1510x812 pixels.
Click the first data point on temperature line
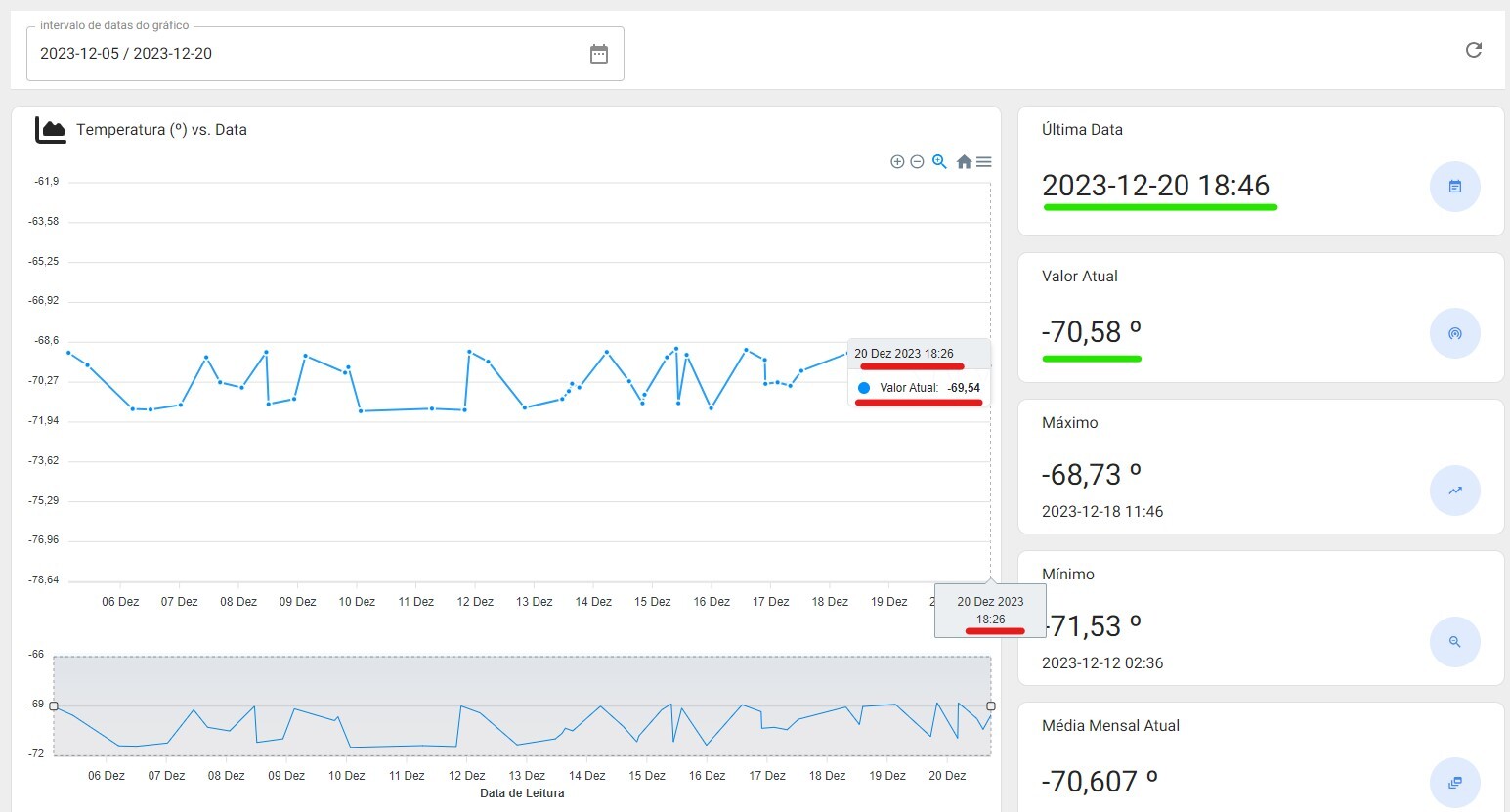click(68, 353)
